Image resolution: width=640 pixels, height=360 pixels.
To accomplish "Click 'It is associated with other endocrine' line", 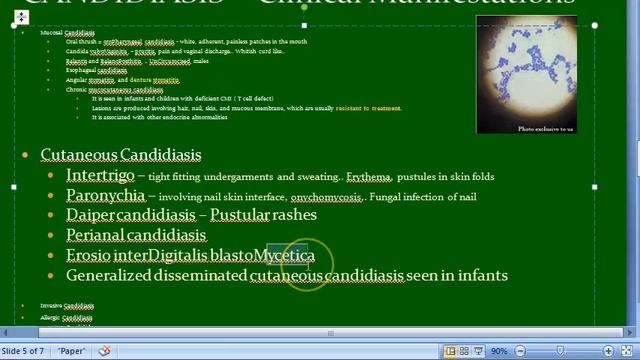I will pos(160,117).
